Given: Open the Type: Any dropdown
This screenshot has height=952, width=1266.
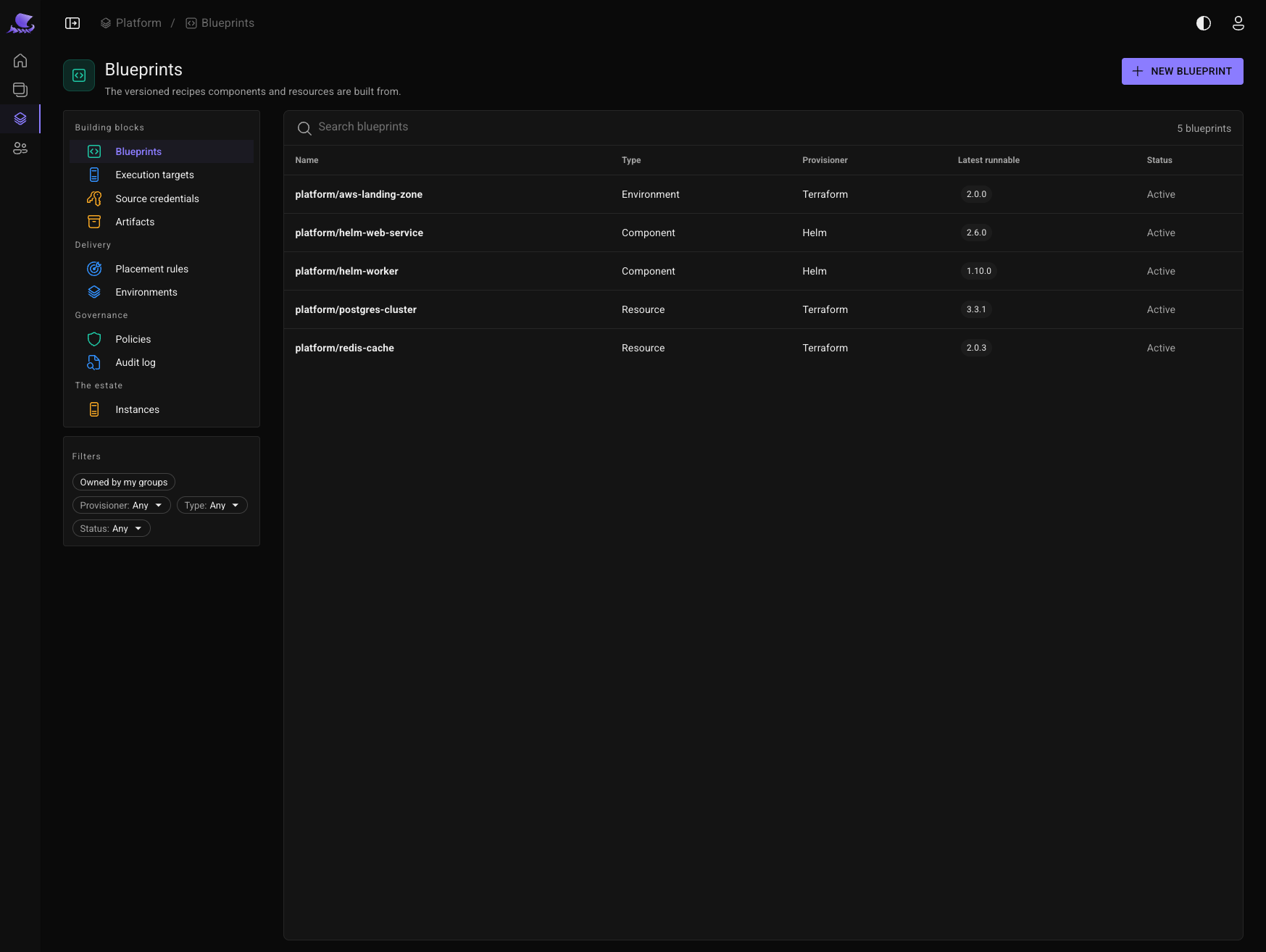Looking at the screenshot, I should 212,505.
